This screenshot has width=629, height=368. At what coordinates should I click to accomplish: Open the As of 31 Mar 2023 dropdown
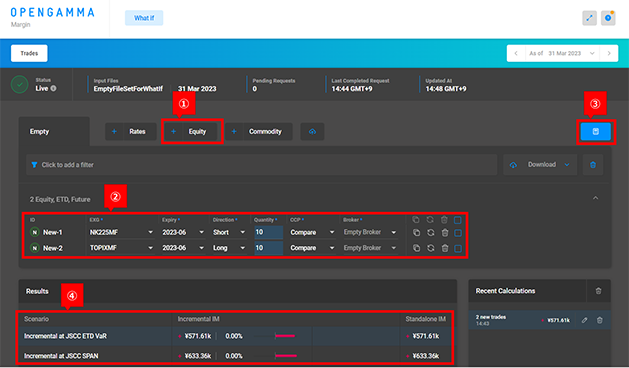[562, 53]
